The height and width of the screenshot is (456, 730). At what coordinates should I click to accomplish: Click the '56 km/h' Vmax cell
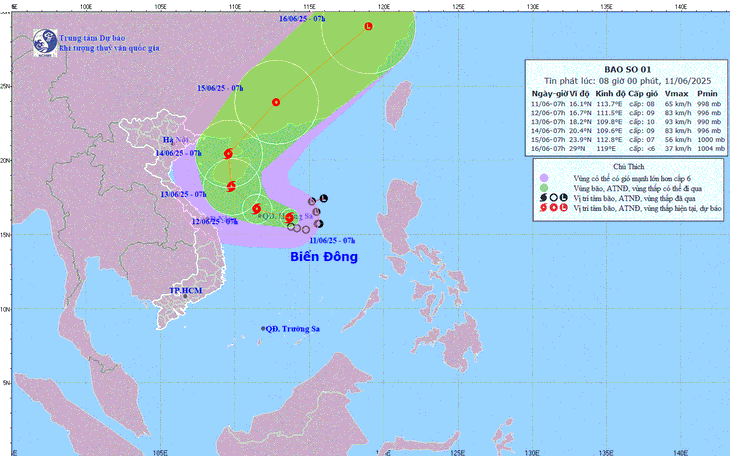[678, 140]
